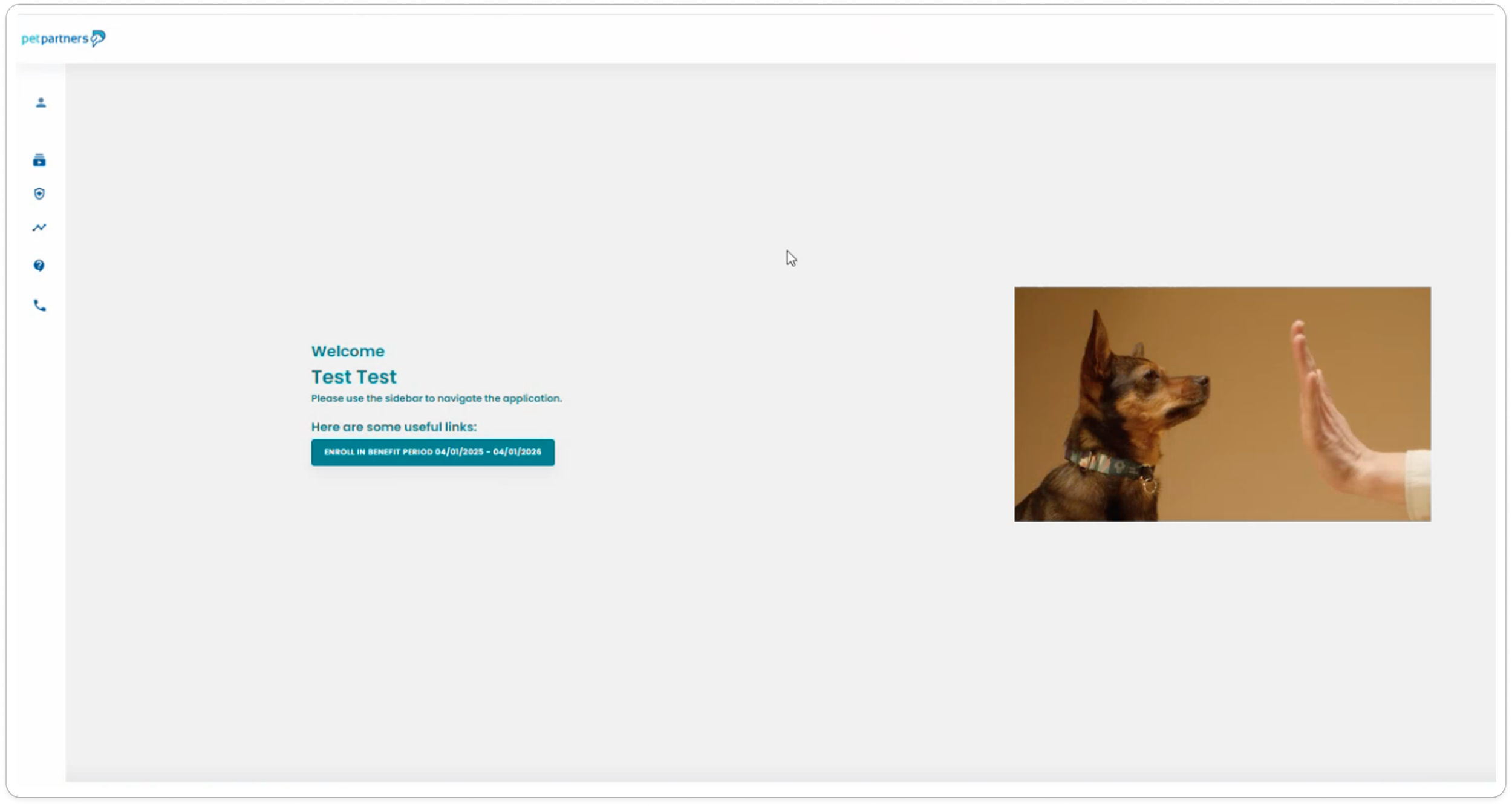Click the question mark help icon

tap(39, 266)
